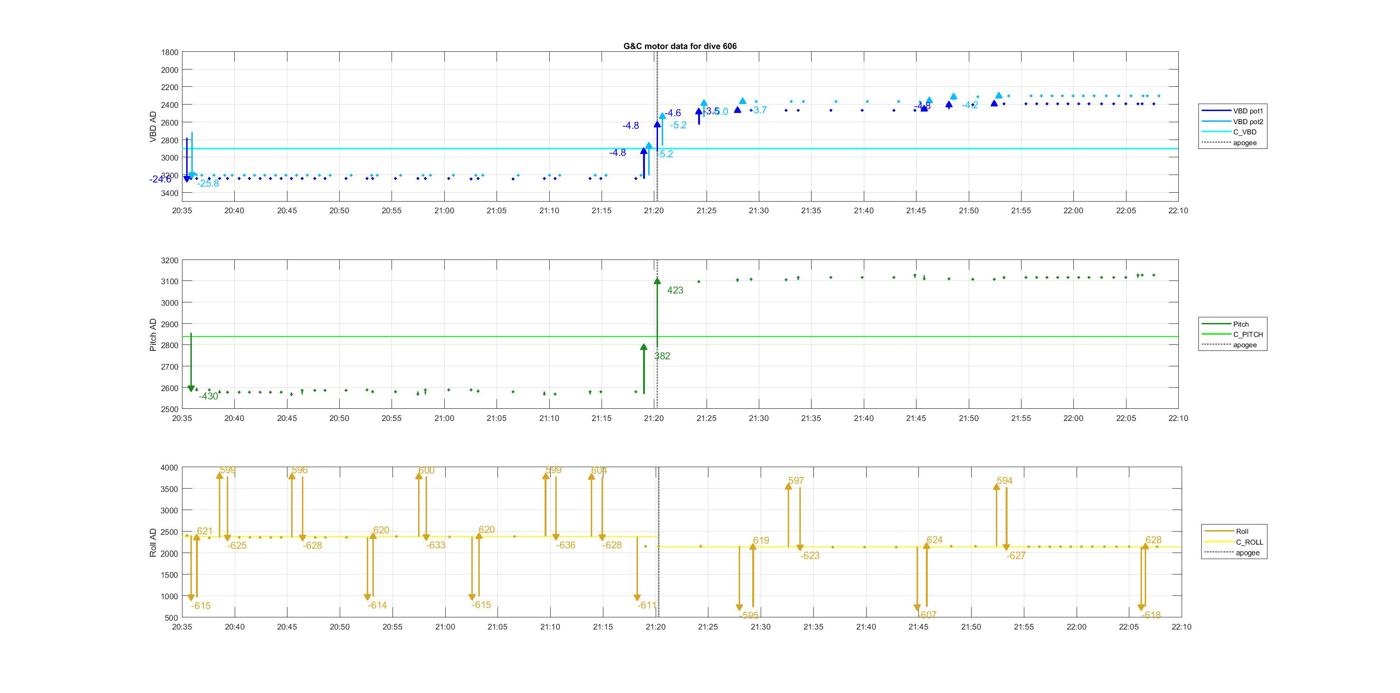
Task: Click the "-25.8" data label
Action: pyautogui.click(x=208, y=184)
